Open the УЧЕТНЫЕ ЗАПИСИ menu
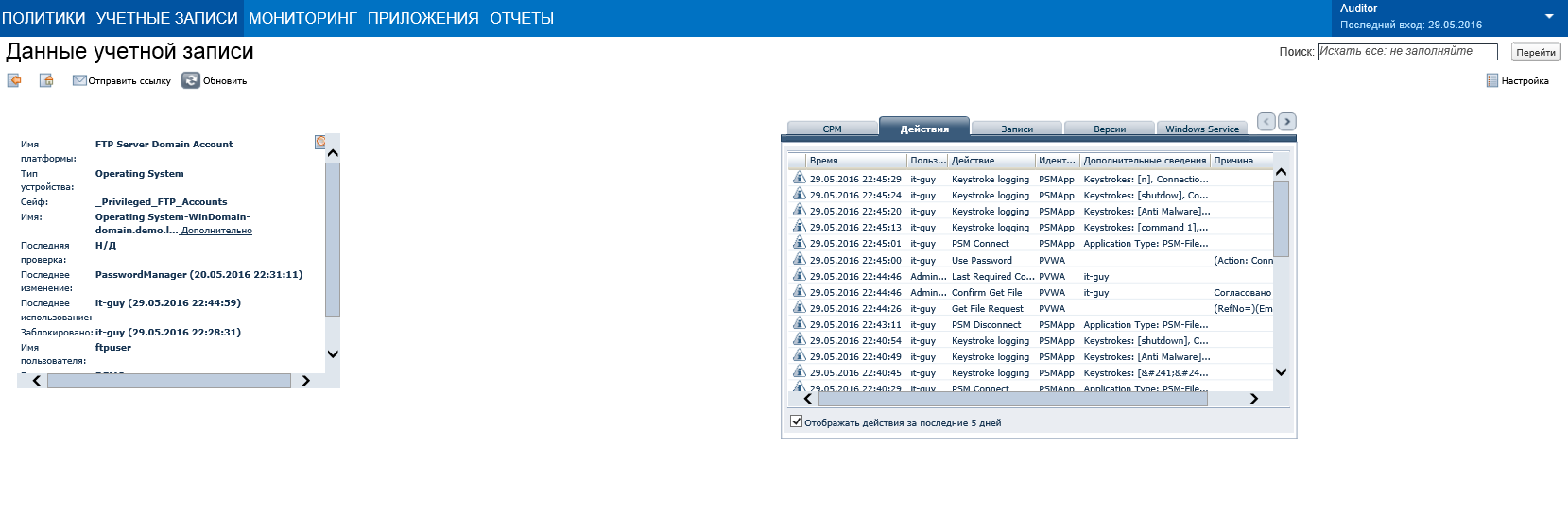 [x=167, y=18]
